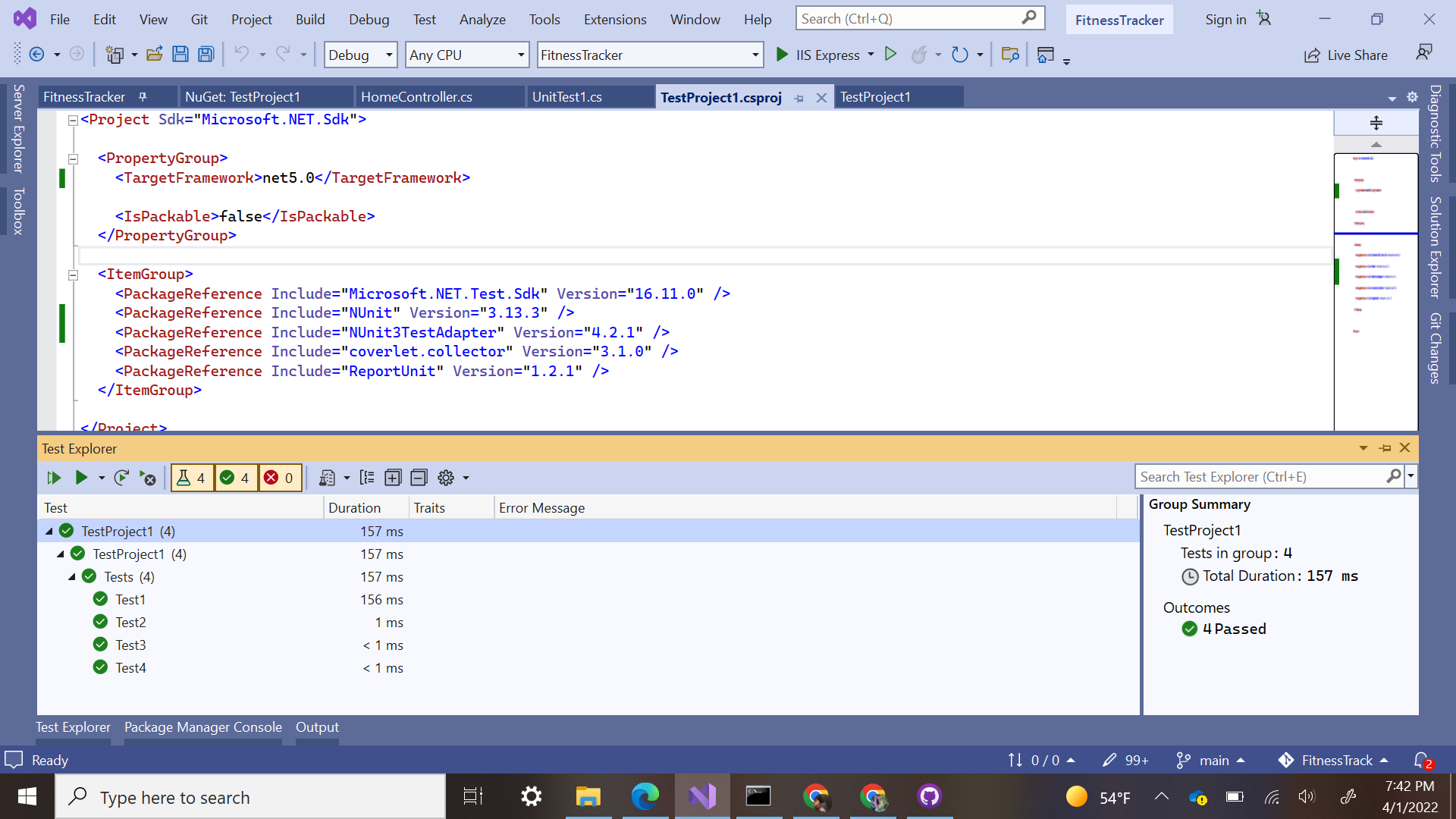Open the Git Changes side panel
This screenshot has height=819, width=1456.
1435,349
